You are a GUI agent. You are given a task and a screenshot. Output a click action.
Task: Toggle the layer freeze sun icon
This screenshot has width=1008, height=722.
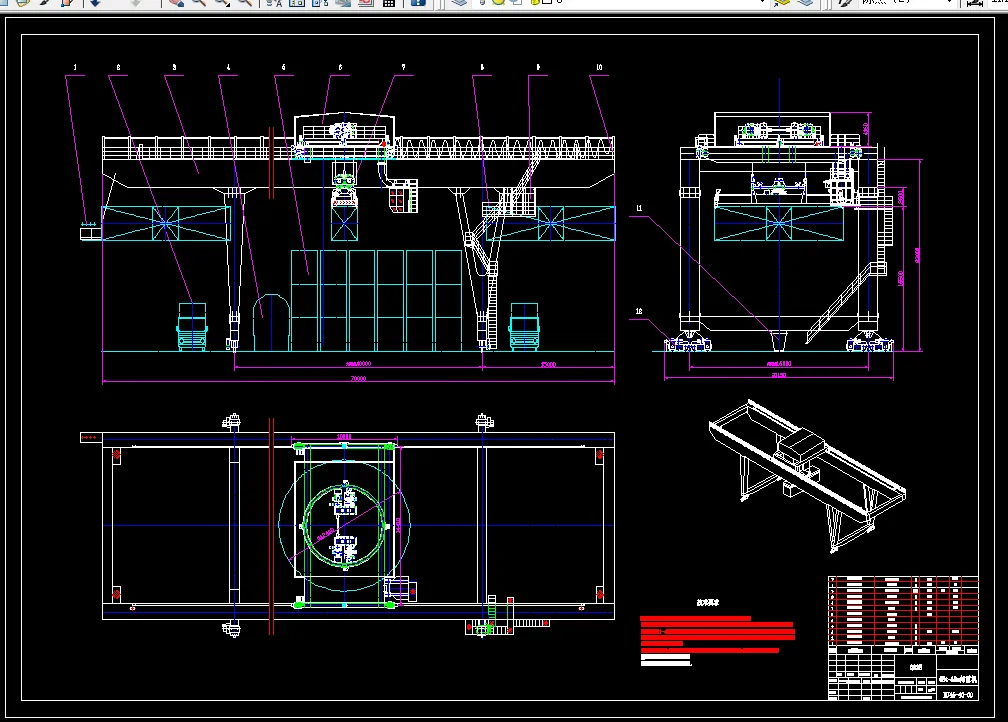point(498,2)
